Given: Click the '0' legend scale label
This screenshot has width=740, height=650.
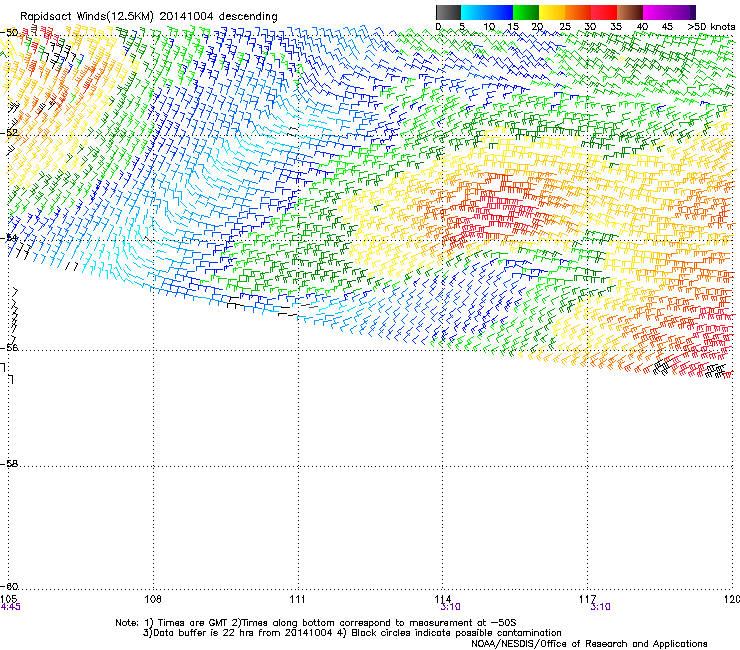Looking at the screenshot, I should 438,26.
